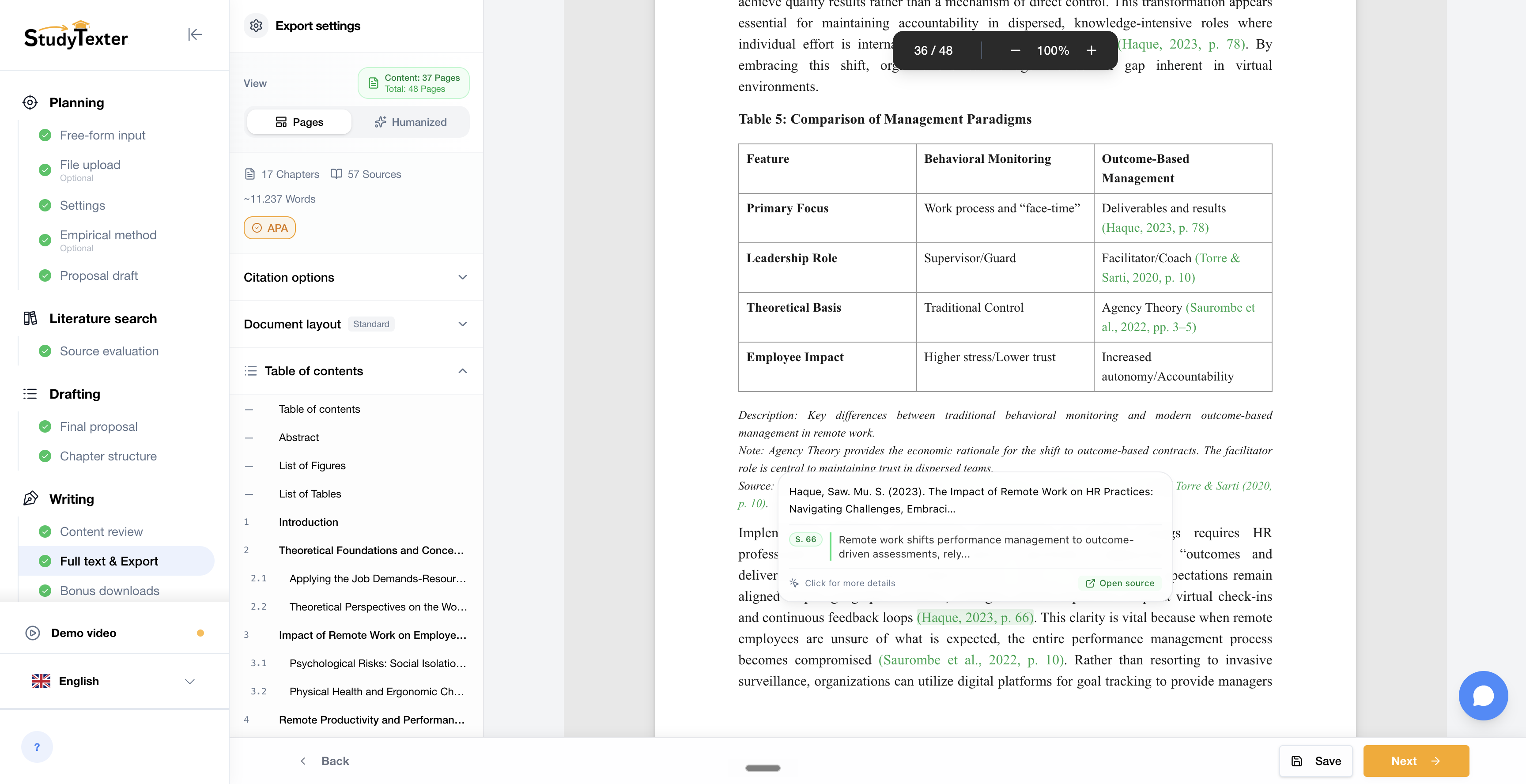
Task: Click the StudyTexter logo
Action: pos(76,35)
